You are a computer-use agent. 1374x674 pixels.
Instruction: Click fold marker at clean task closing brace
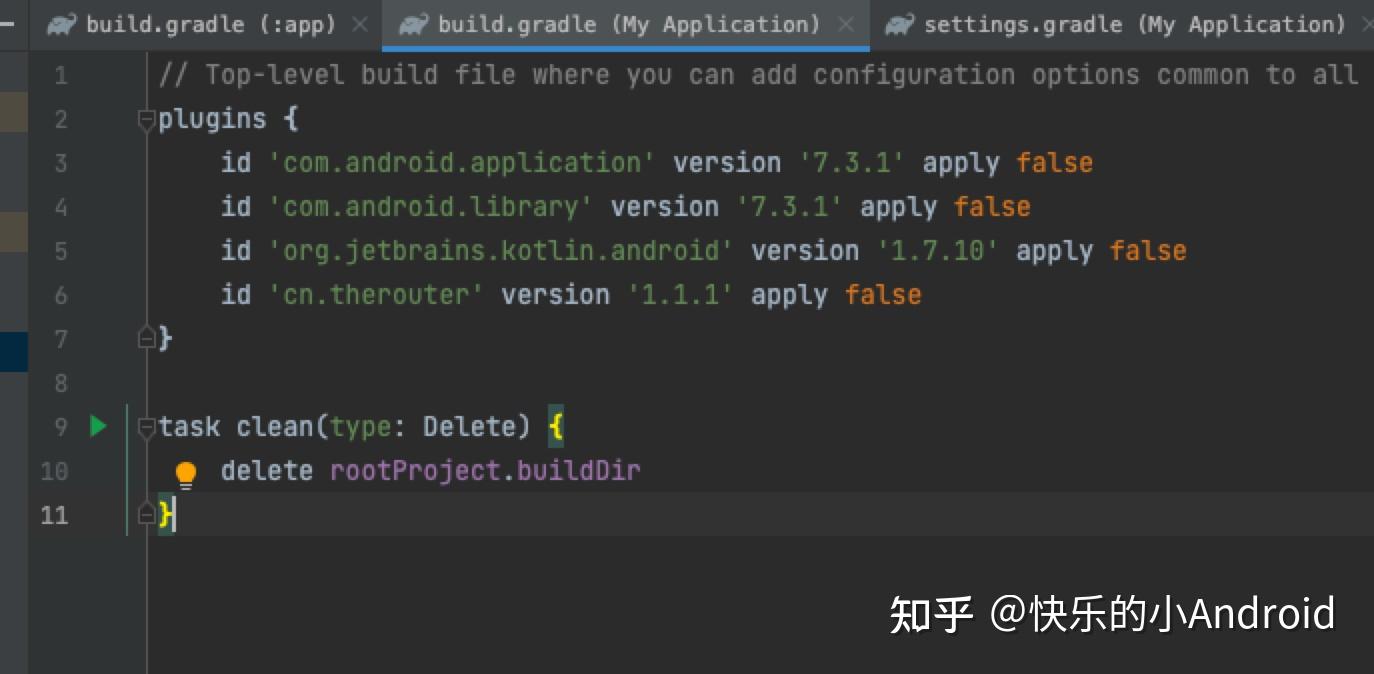[x=147, y=515]
